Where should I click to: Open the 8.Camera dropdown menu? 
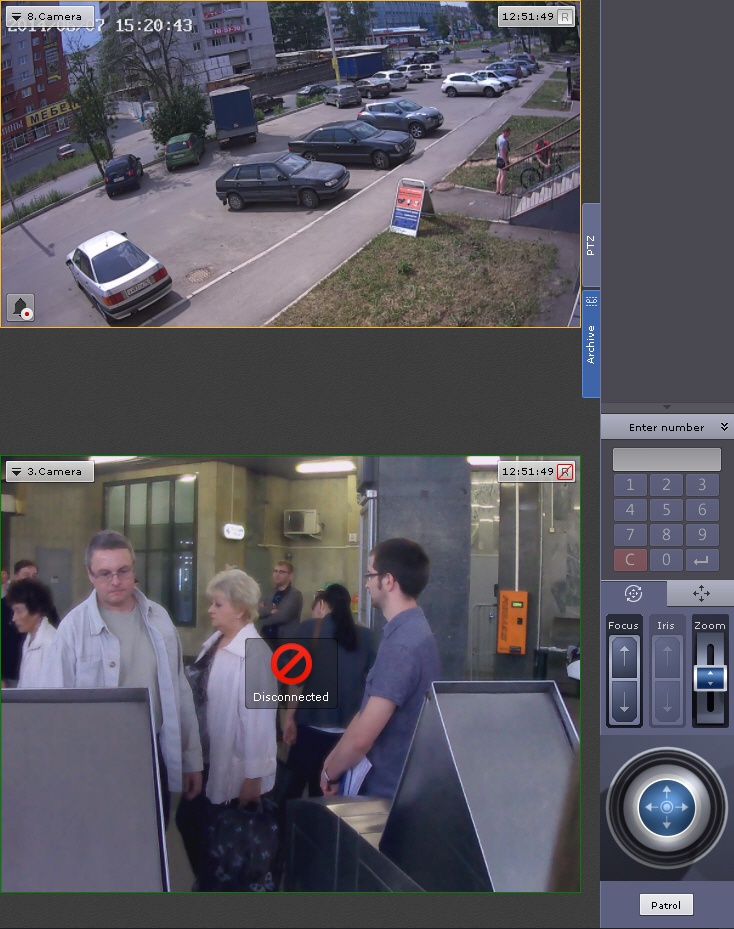coord(49,17)
